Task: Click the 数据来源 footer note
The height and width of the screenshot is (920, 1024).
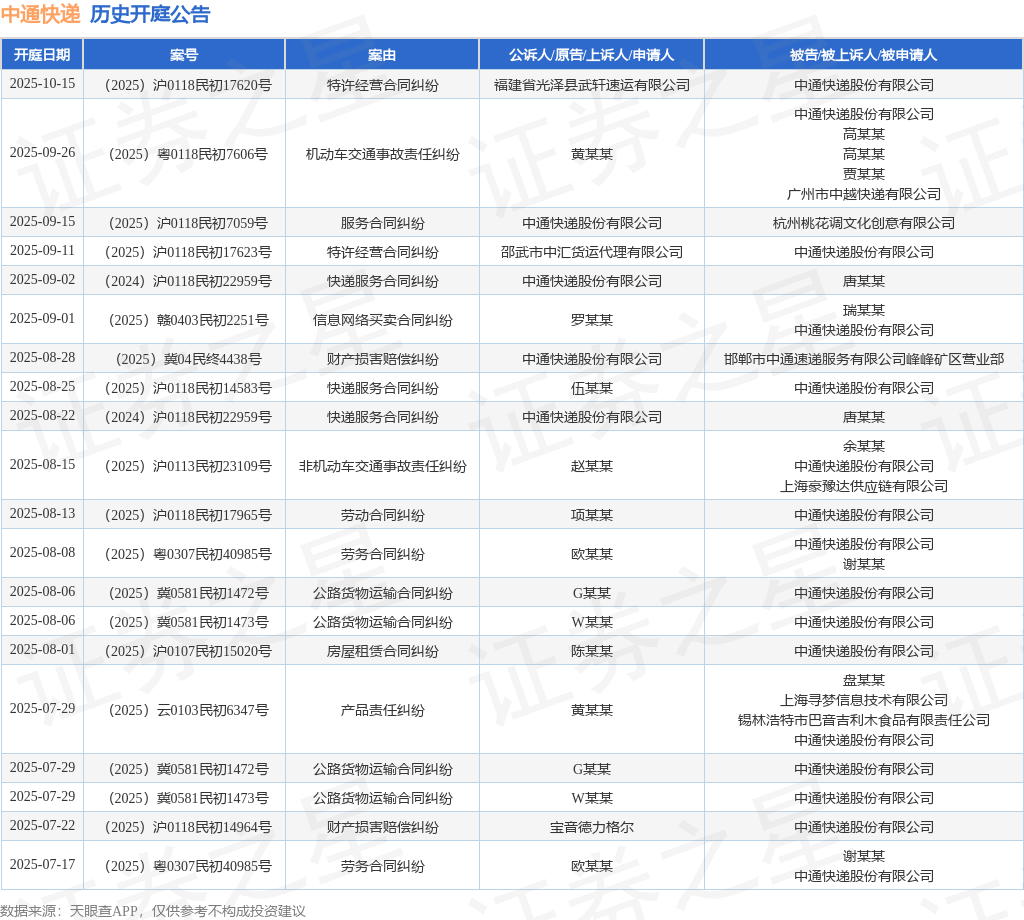Action: 153,911
